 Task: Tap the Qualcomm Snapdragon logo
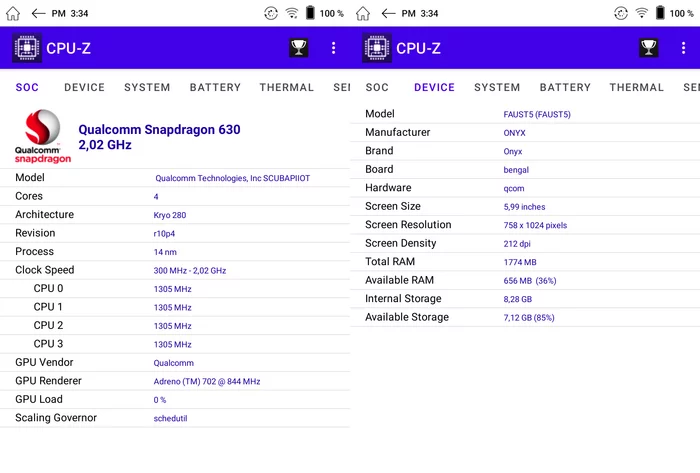43,136
